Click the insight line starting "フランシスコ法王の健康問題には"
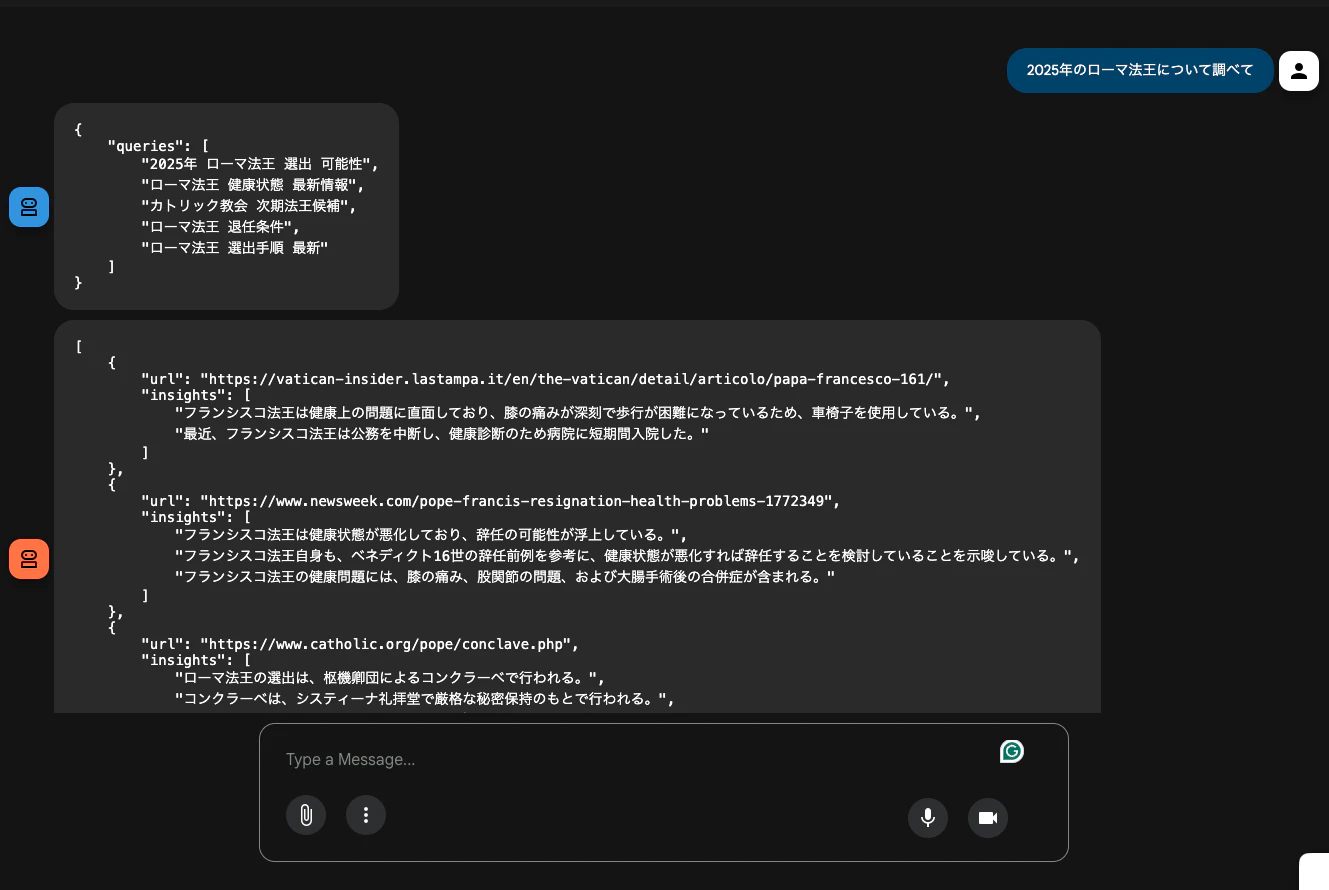This screenshot has height=890, width=1329. [x=505, y=577]
